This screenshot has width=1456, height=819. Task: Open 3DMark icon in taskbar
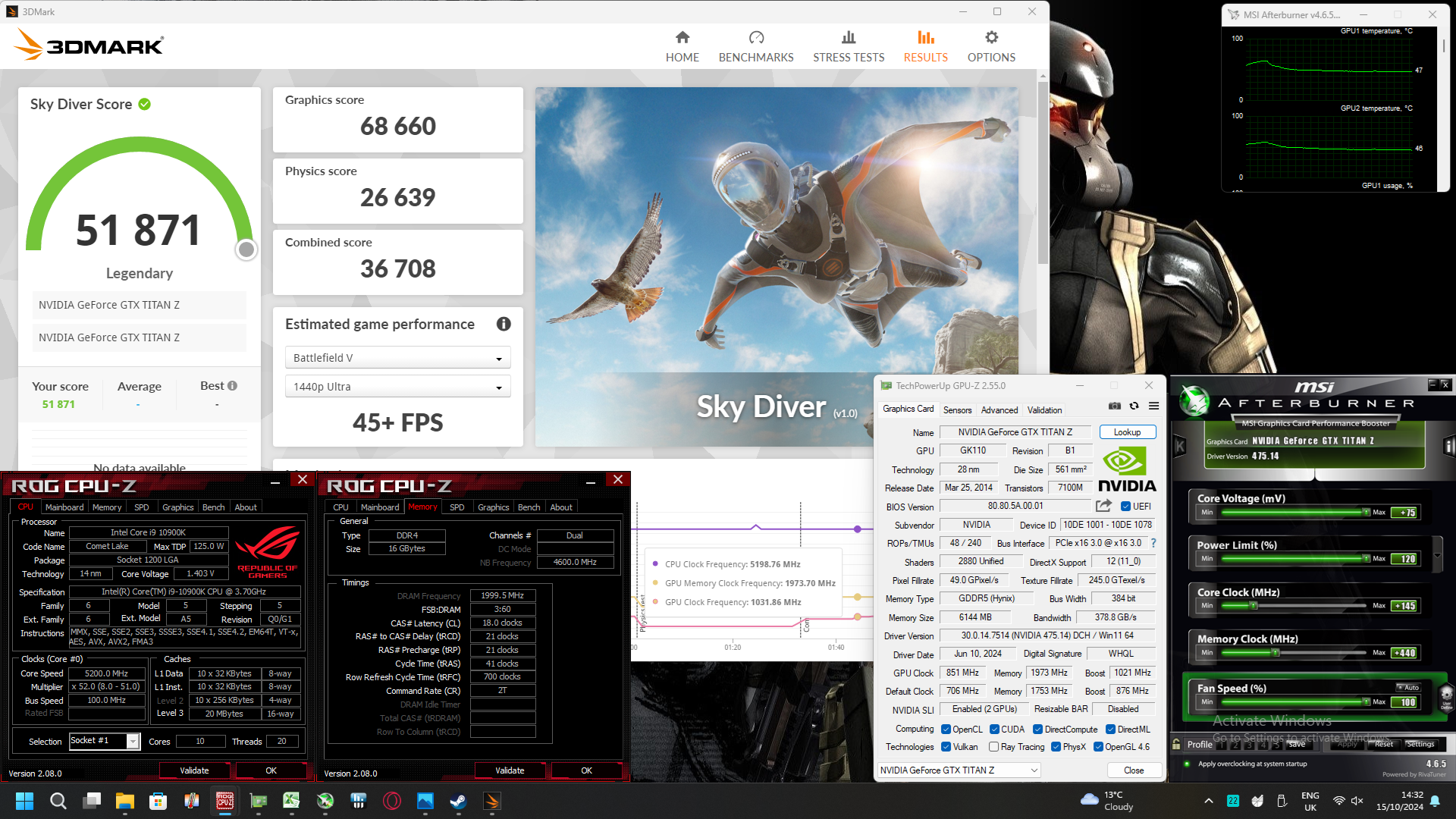point(491,801)
